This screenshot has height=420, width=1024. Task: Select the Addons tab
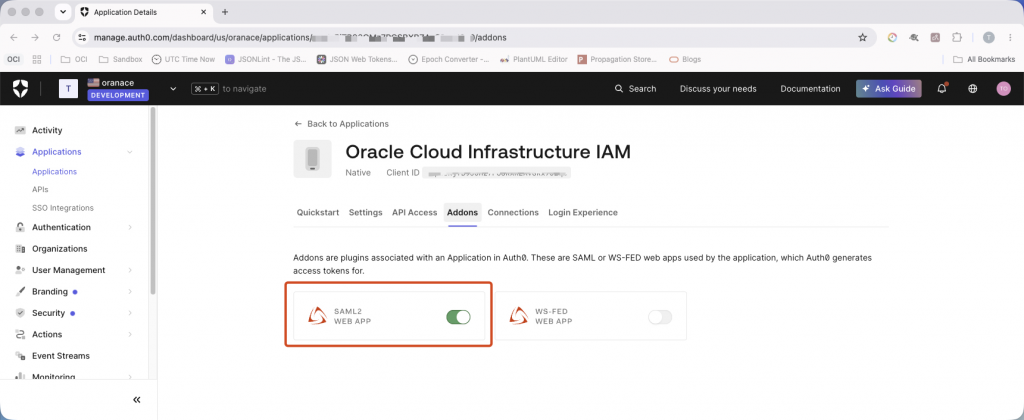pyautogui.click(x=462, y=212)
